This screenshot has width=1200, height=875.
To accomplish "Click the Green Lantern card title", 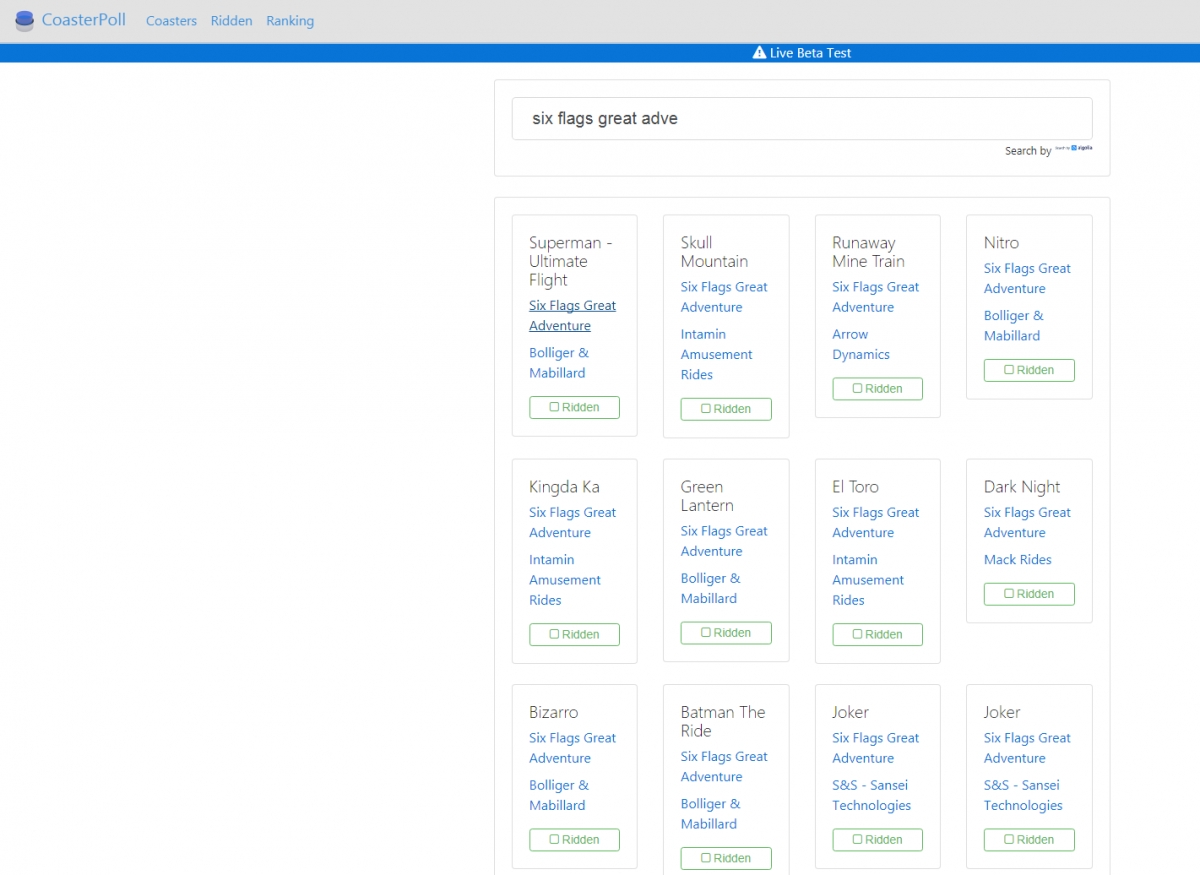I will click(x=707, y=496).
